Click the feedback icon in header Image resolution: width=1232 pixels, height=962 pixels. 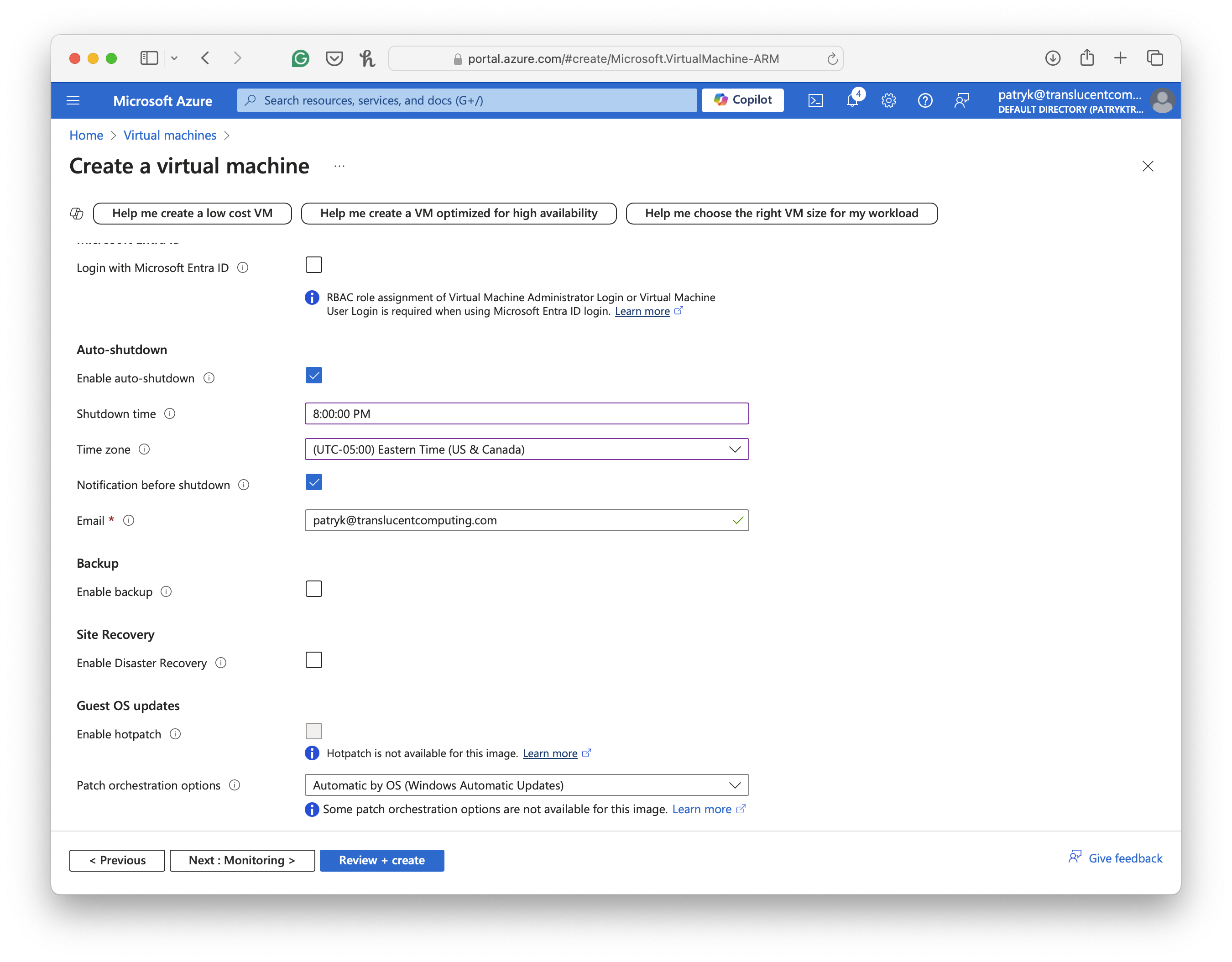962,100
